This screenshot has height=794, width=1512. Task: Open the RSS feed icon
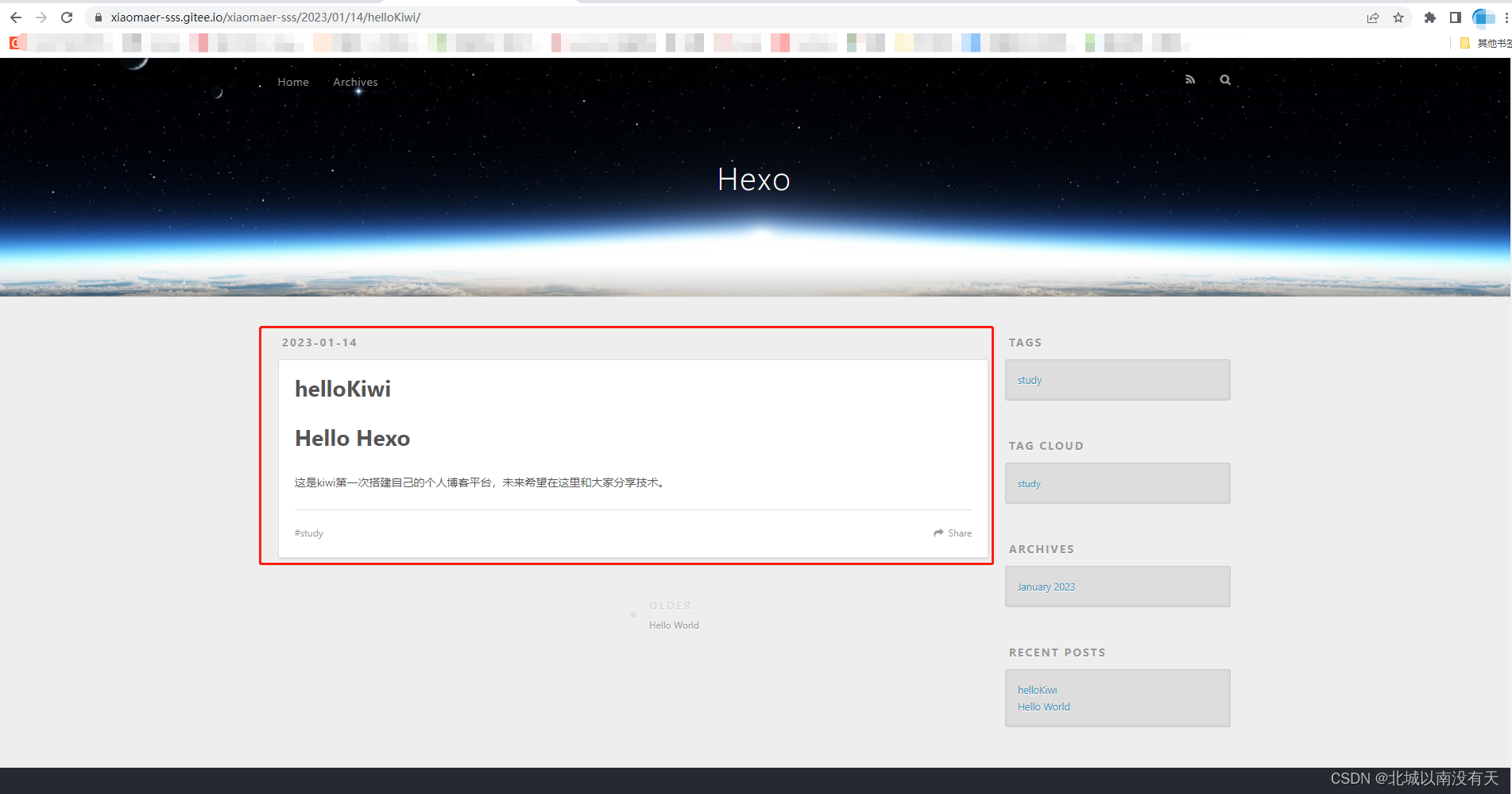(x=1190, y=79)
